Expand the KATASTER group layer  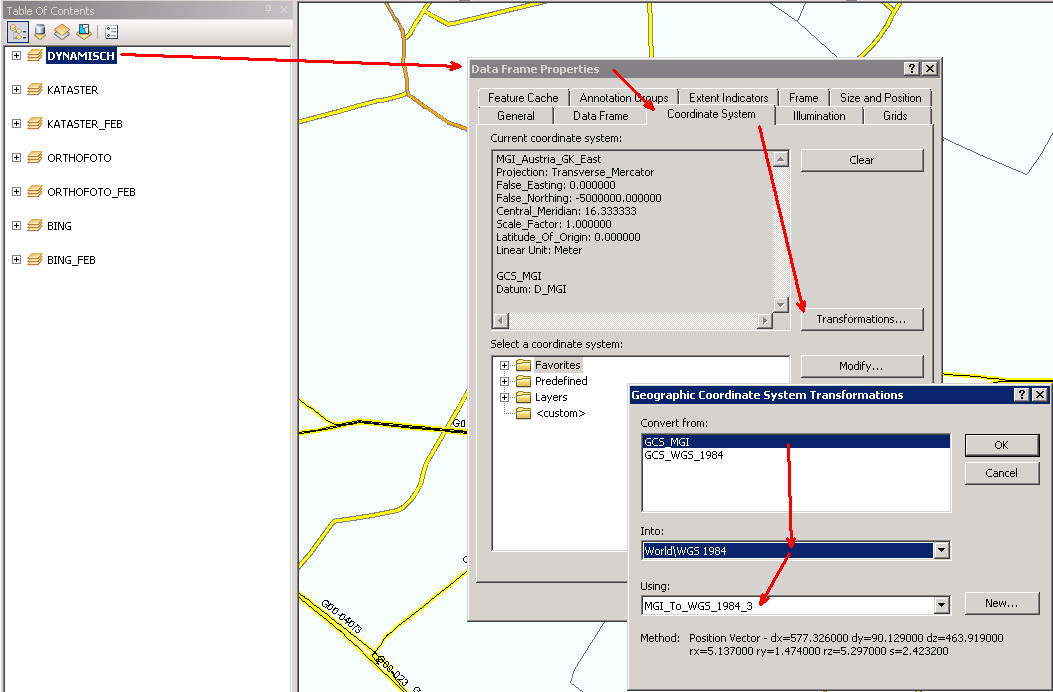pos(15,89)
